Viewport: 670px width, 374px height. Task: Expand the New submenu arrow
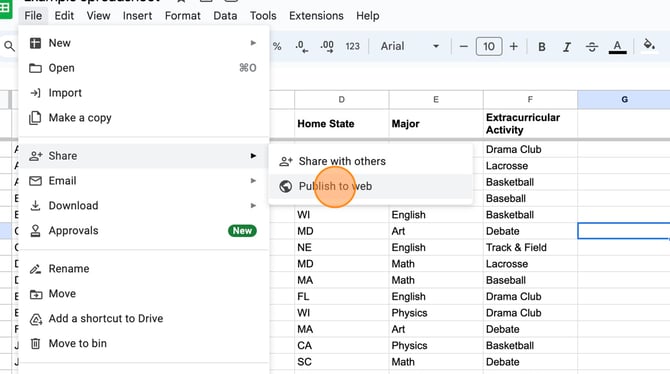point(253,43)
